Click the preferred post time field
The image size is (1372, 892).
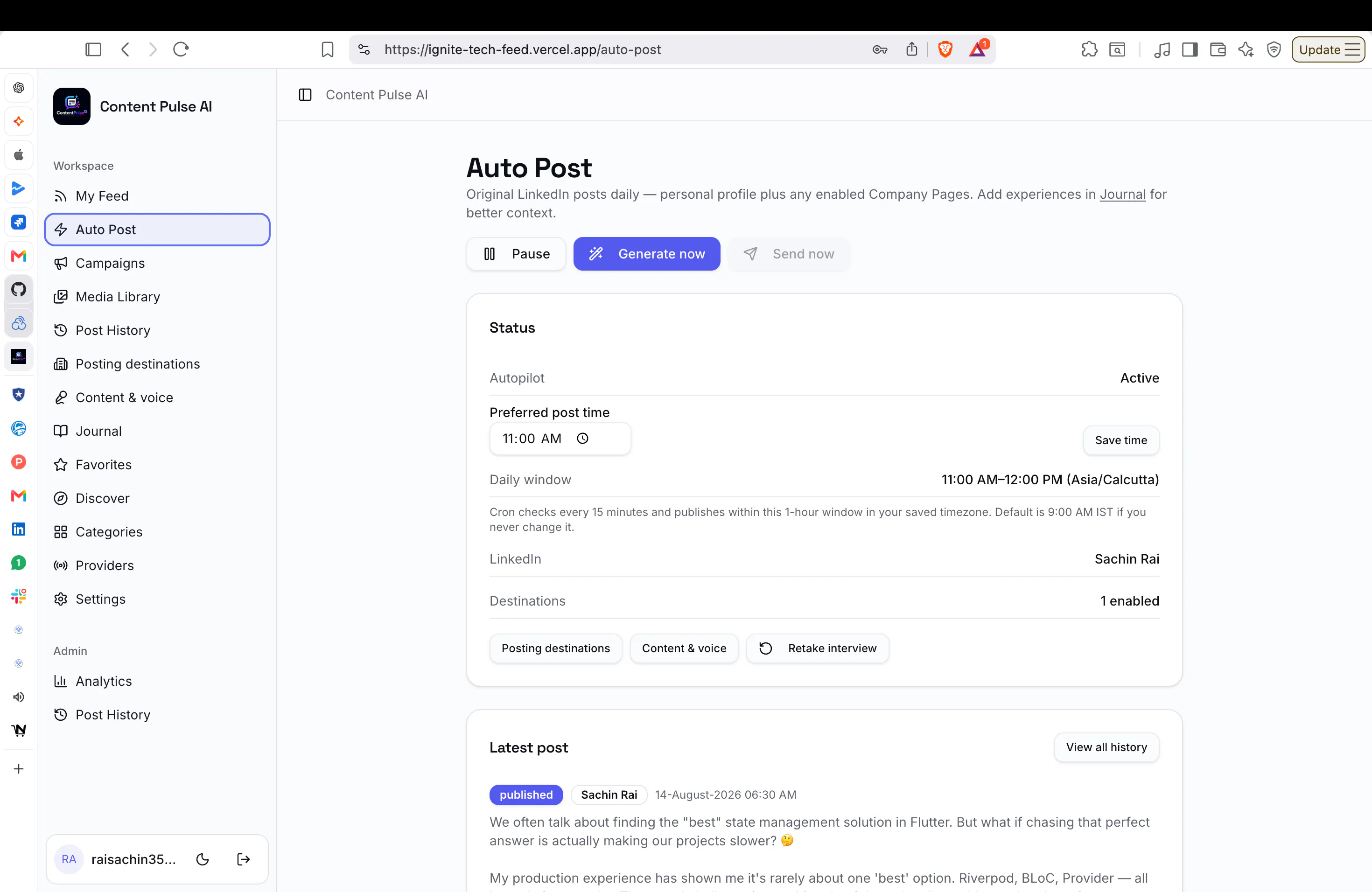pyautogui.click(x=560, y=439)
